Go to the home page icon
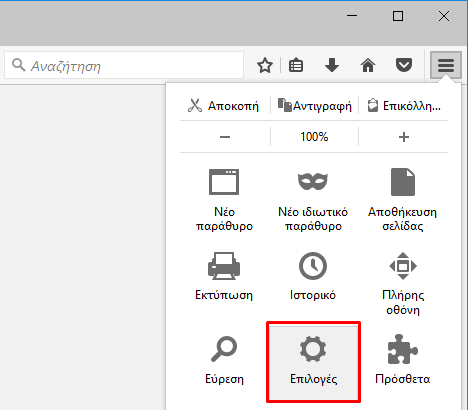This screenshot has height=410, width=468. [368, 65]
